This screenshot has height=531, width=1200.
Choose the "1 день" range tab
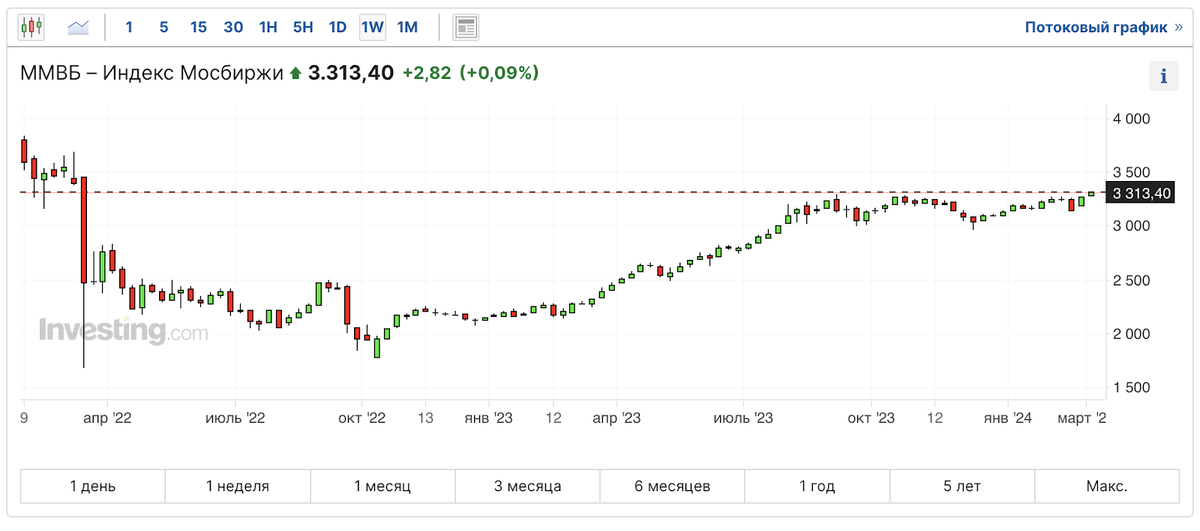tap(93, 486)
